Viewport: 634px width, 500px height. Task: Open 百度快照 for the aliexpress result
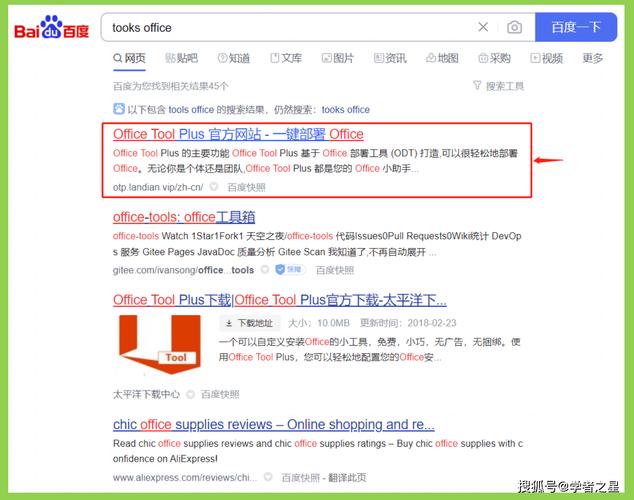point(301,477)
